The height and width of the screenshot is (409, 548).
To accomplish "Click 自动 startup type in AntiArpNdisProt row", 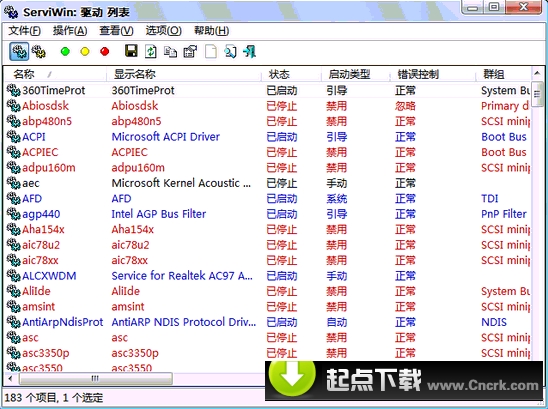I will pos(337,322).
